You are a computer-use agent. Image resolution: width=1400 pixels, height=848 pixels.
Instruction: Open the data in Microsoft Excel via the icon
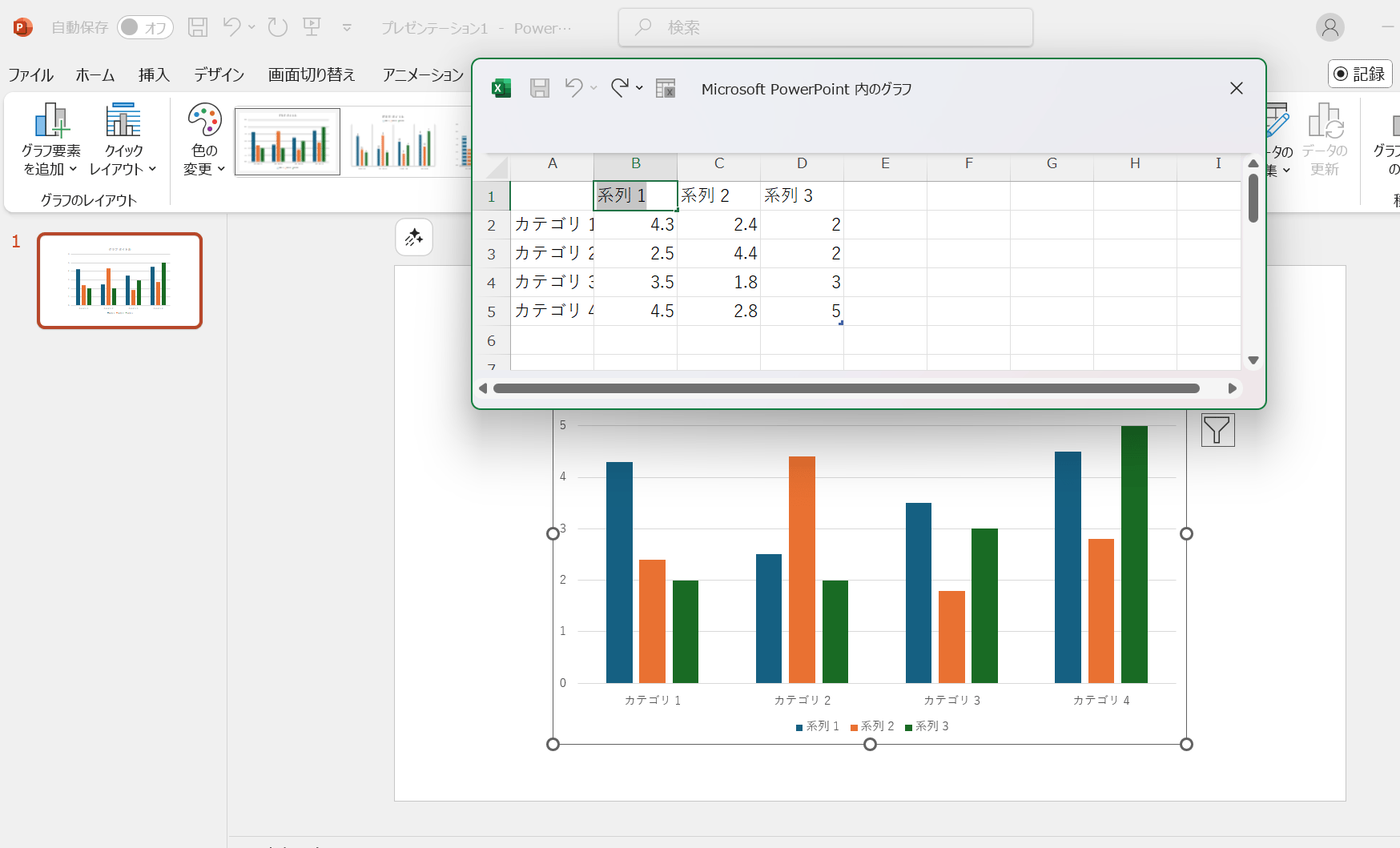666,88
